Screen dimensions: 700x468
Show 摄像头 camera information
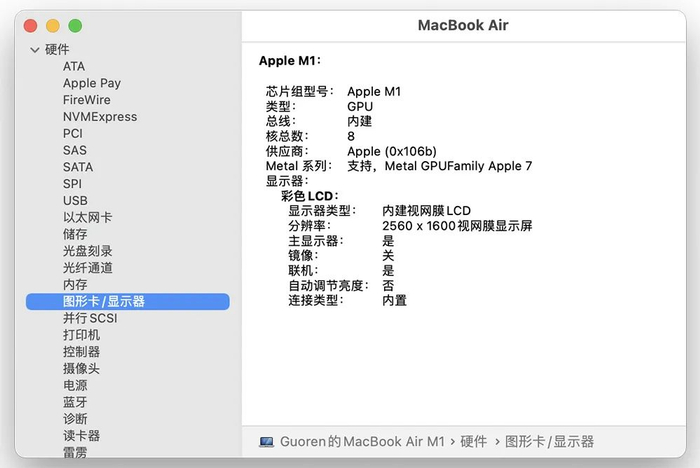point(81,368)
